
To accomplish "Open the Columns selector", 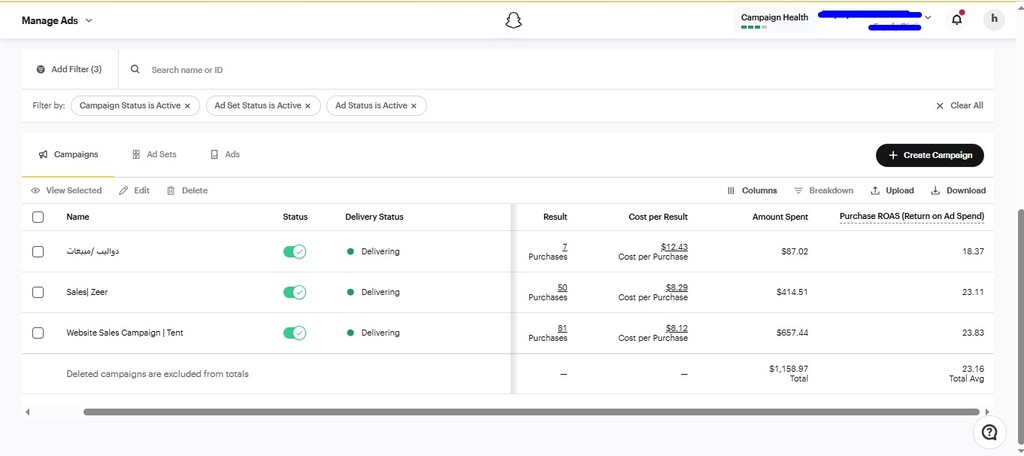I will click(x=752, y=190).
